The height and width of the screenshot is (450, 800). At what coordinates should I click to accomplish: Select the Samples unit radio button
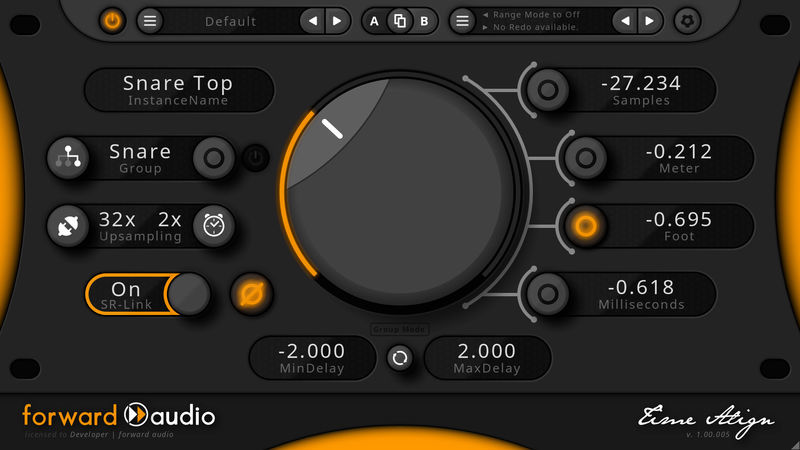(547, 90)
